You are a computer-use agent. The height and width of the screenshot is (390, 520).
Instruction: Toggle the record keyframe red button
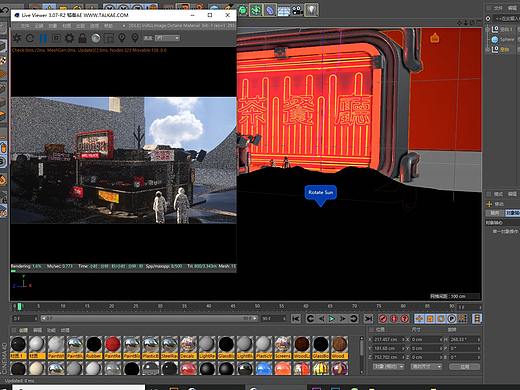[x=383, y=319]
